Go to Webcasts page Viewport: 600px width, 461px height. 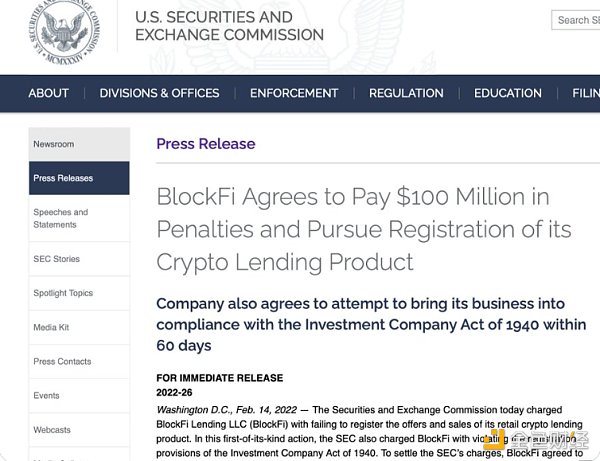coord(79,430)
